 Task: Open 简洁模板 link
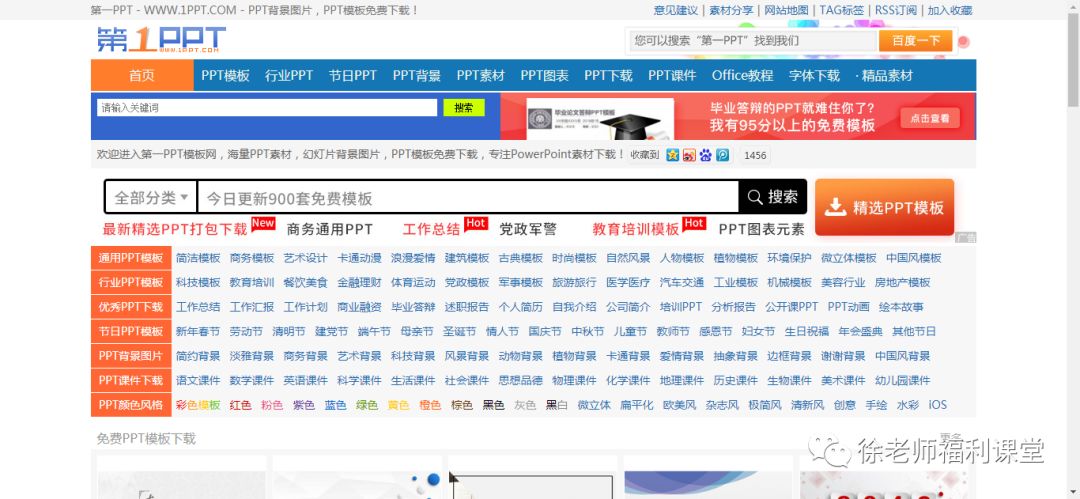pyautogui.click(x=198, y=258)
